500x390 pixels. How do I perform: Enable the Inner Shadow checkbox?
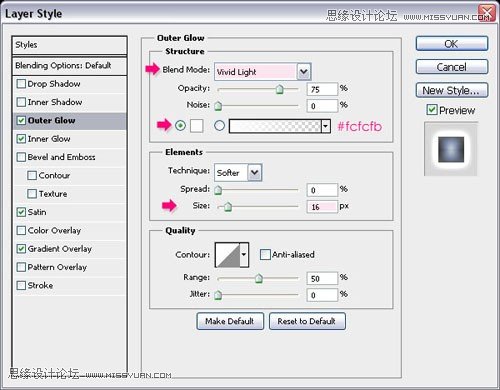pos(21,102)
